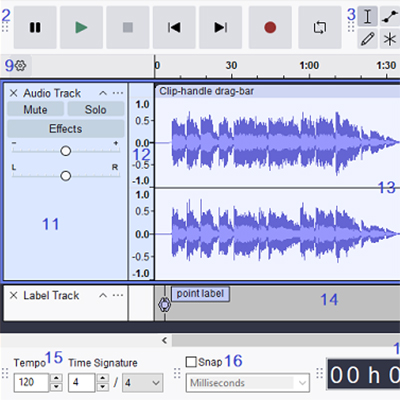The width and height of the screenshot is (400, 400).
Task: Collapse the Label Track with the chevron
Action: pos(103,295)
